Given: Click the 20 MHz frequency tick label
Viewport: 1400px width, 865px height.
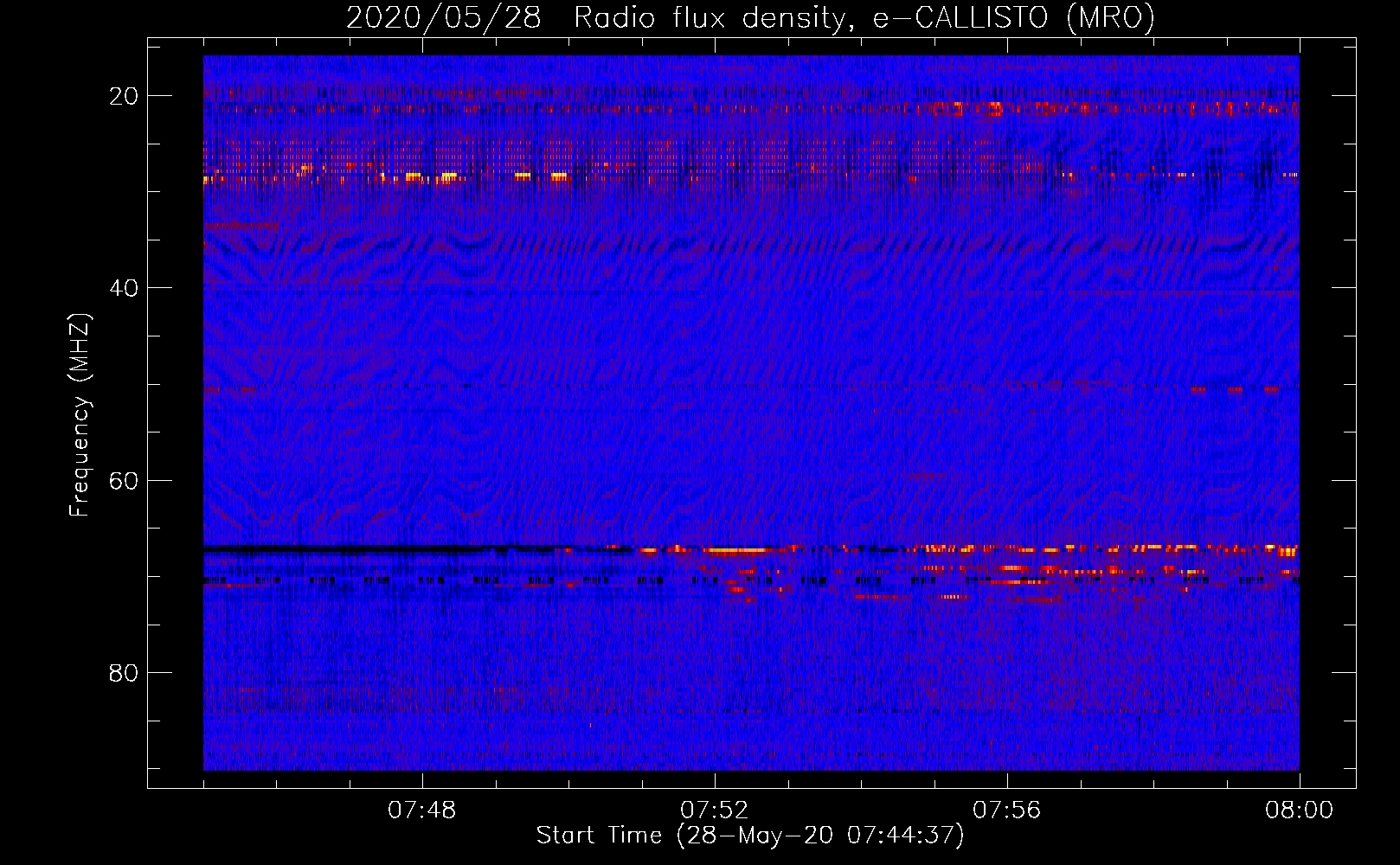Looking at the screenshot, I should [125, 96].
